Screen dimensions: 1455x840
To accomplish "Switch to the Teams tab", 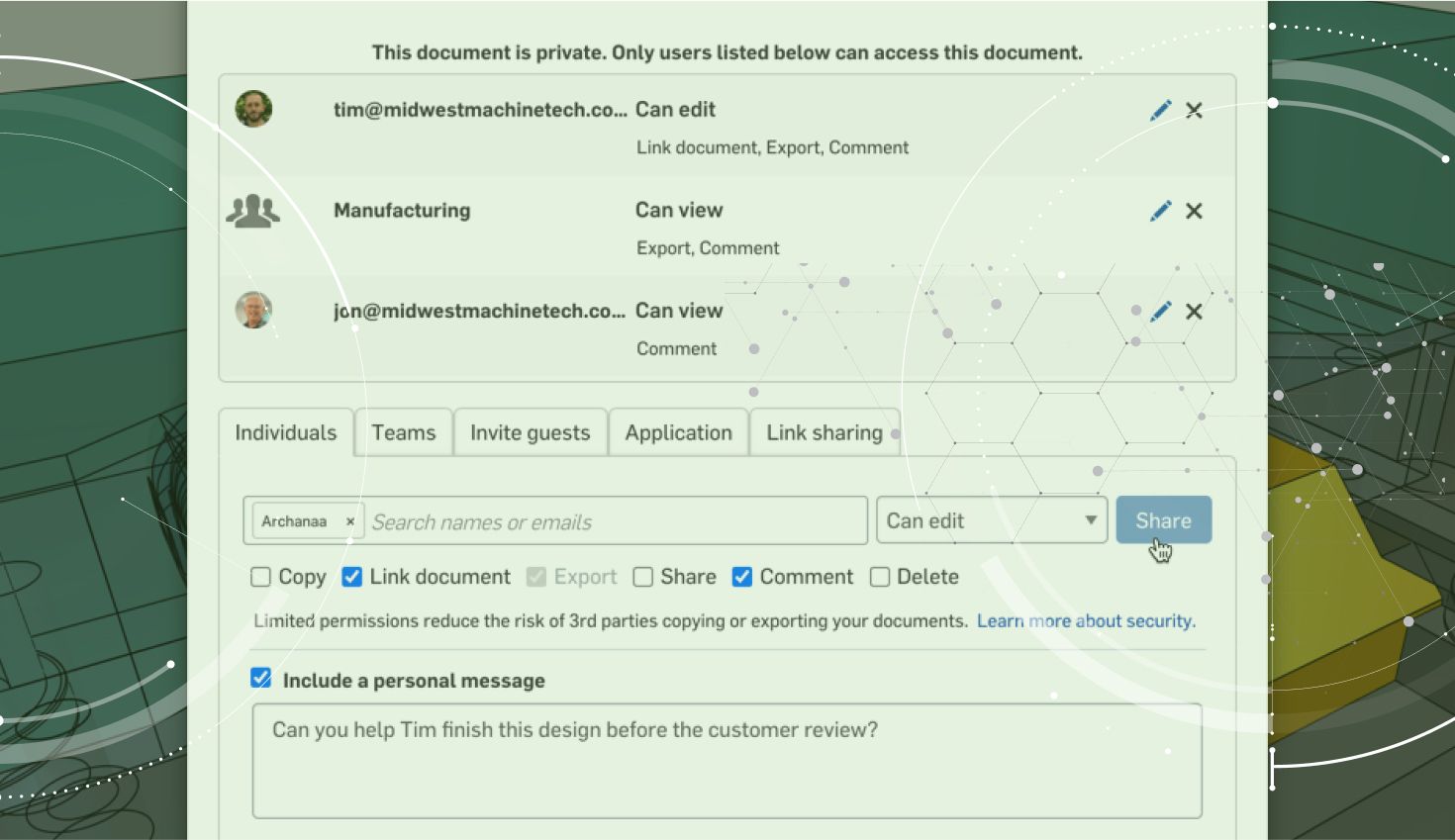I will (403, 432).
